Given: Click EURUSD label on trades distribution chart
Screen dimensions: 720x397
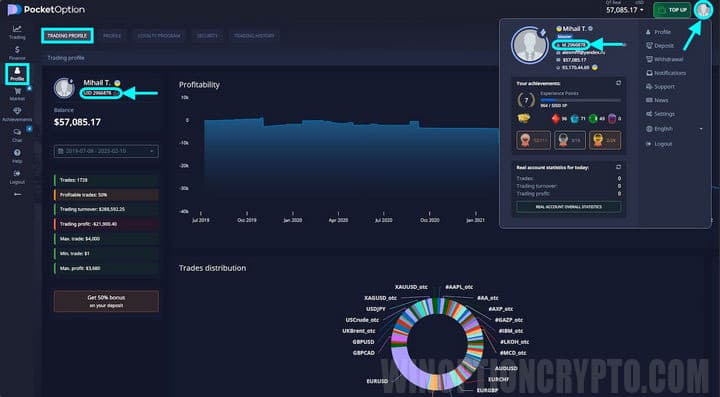Looking at the screenshot, I should [377, 381].
